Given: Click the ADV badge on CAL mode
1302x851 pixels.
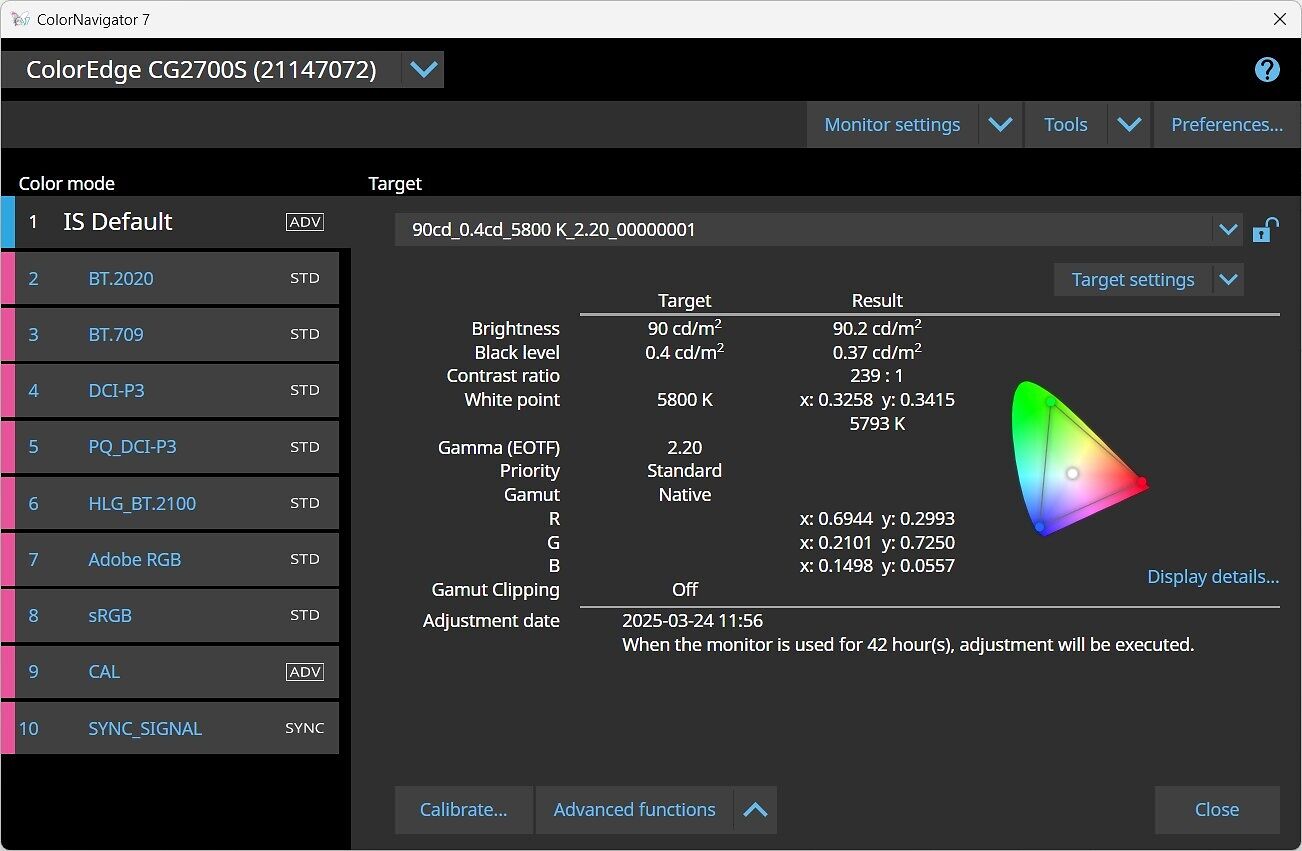Looking at the screenshot, I should click(305, 672).
